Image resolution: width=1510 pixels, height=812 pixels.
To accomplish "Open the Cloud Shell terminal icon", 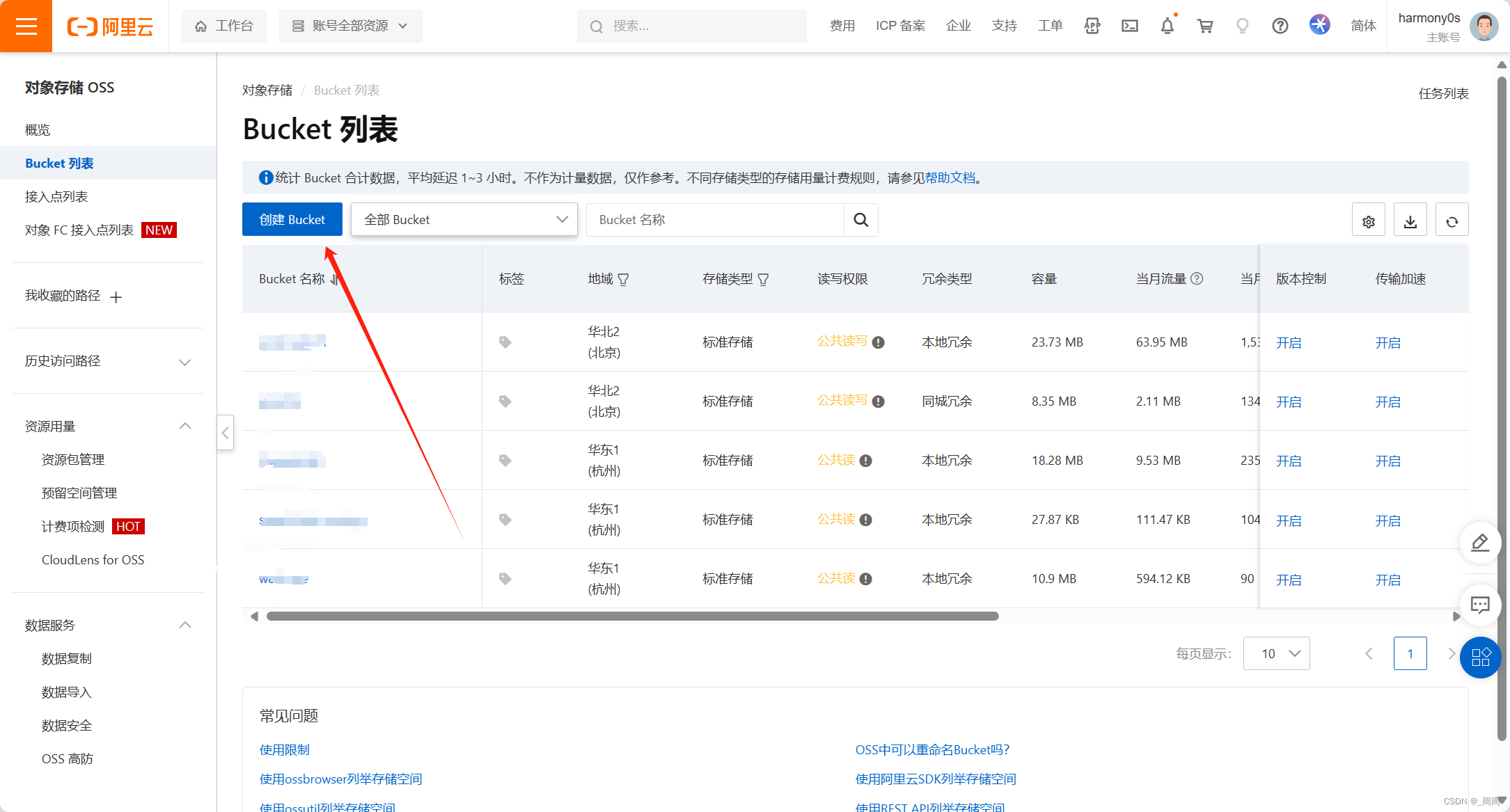I will tap(1130, 26).
